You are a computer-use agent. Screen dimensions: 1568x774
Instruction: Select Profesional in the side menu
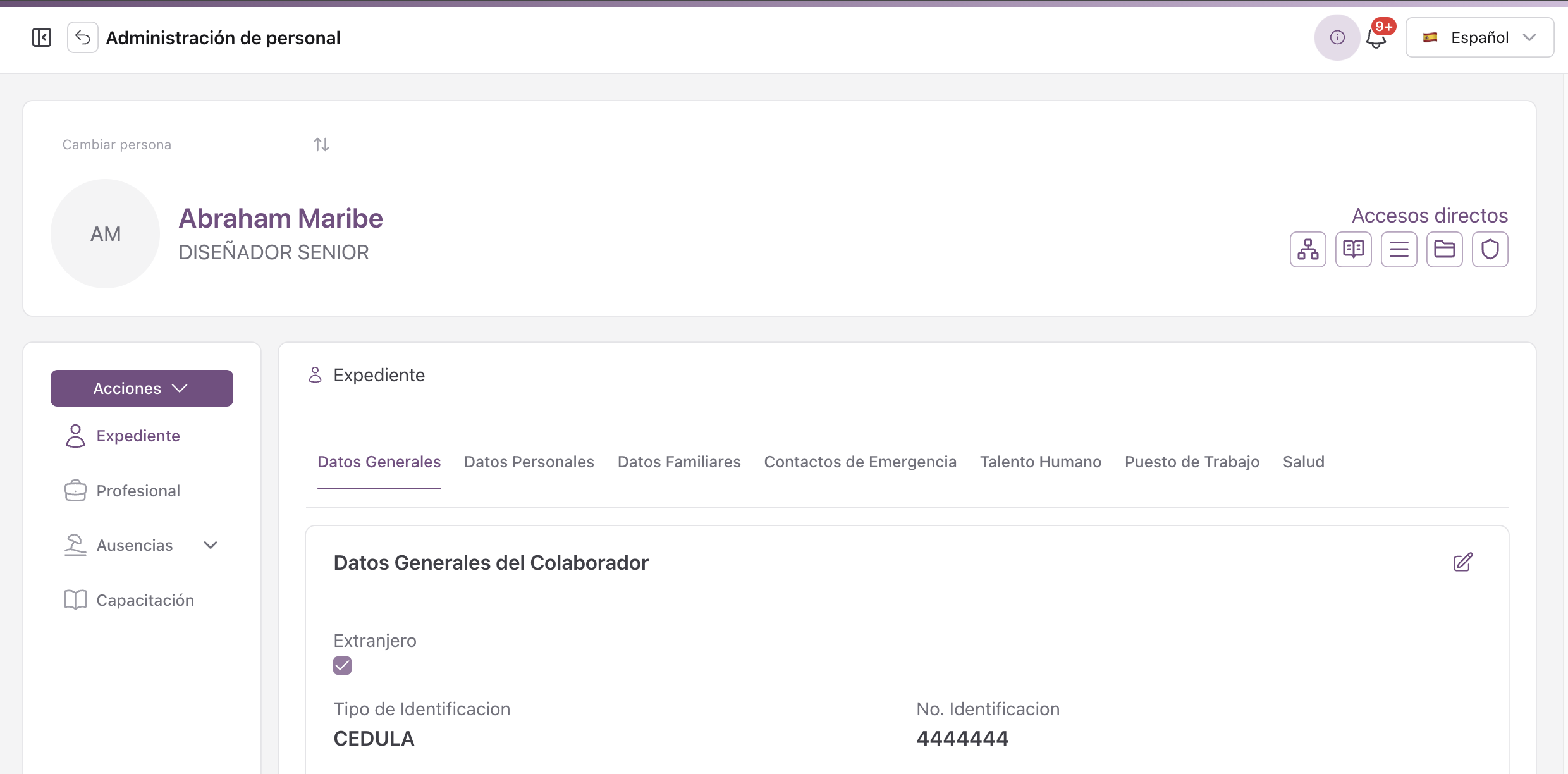tap(123, 491)
